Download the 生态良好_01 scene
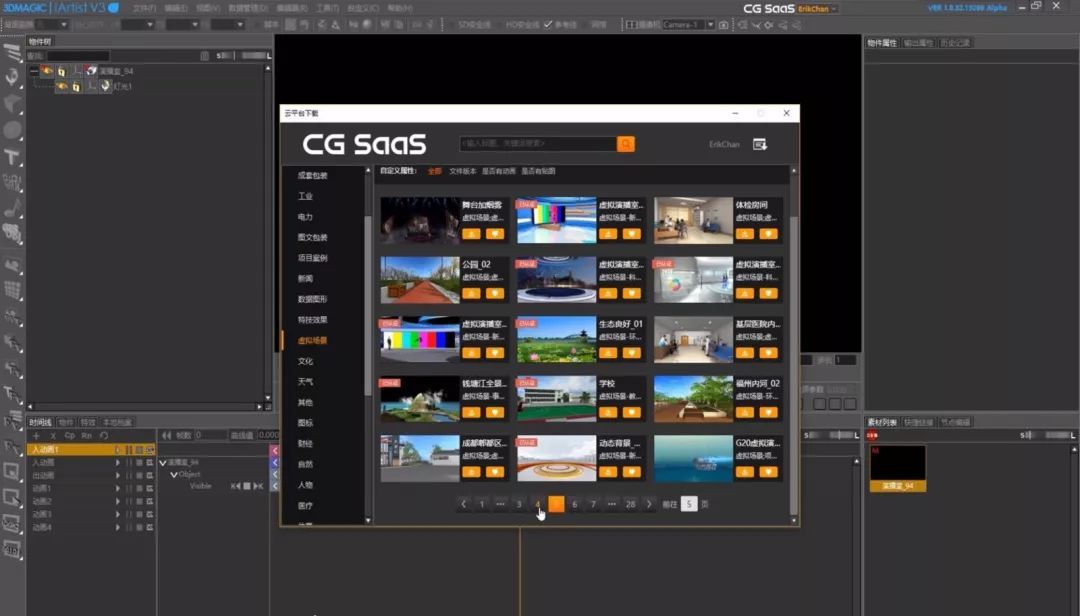 click(x=608, y=353)
